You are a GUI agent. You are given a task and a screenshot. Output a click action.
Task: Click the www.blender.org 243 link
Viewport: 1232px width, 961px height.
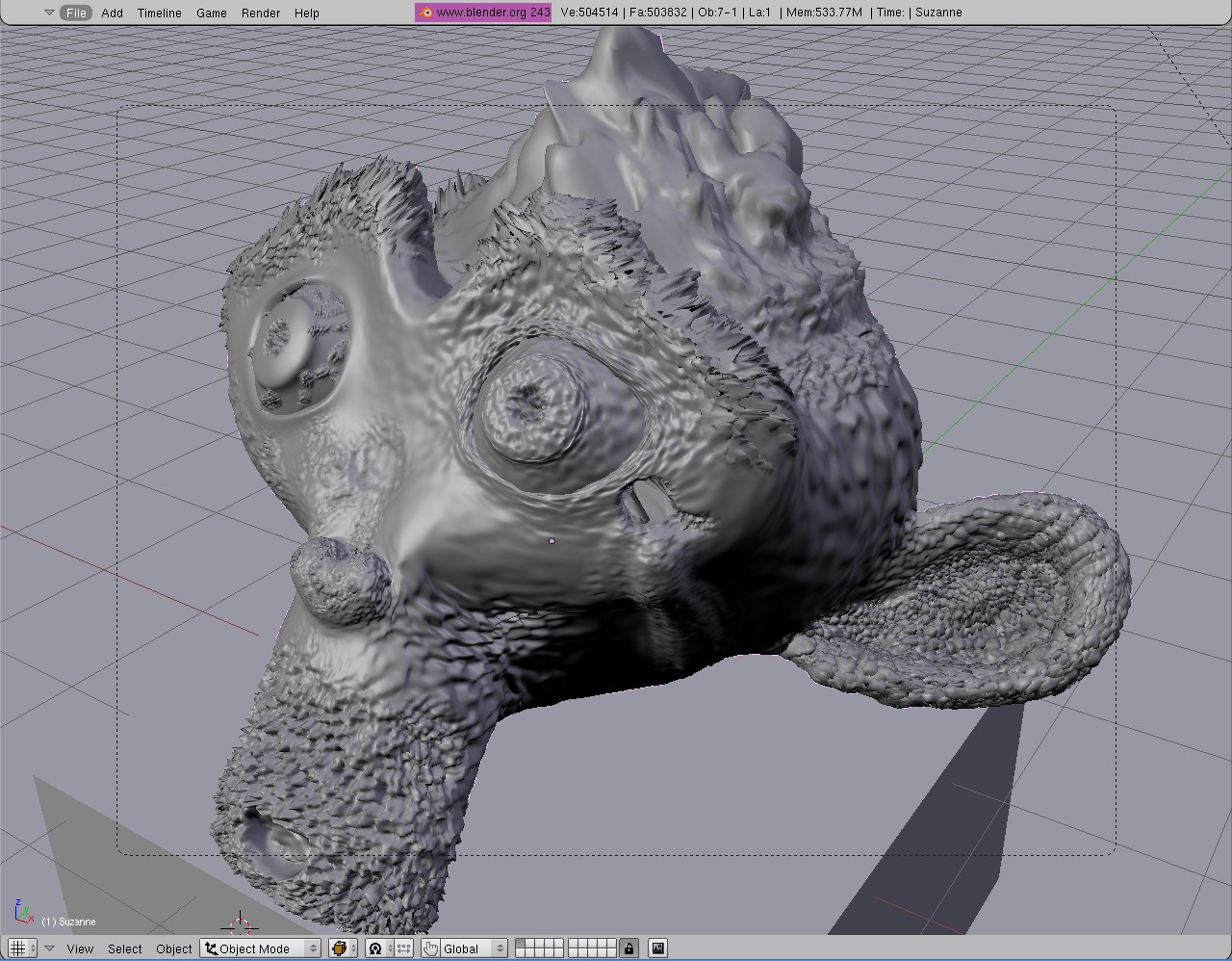(492, 13)
